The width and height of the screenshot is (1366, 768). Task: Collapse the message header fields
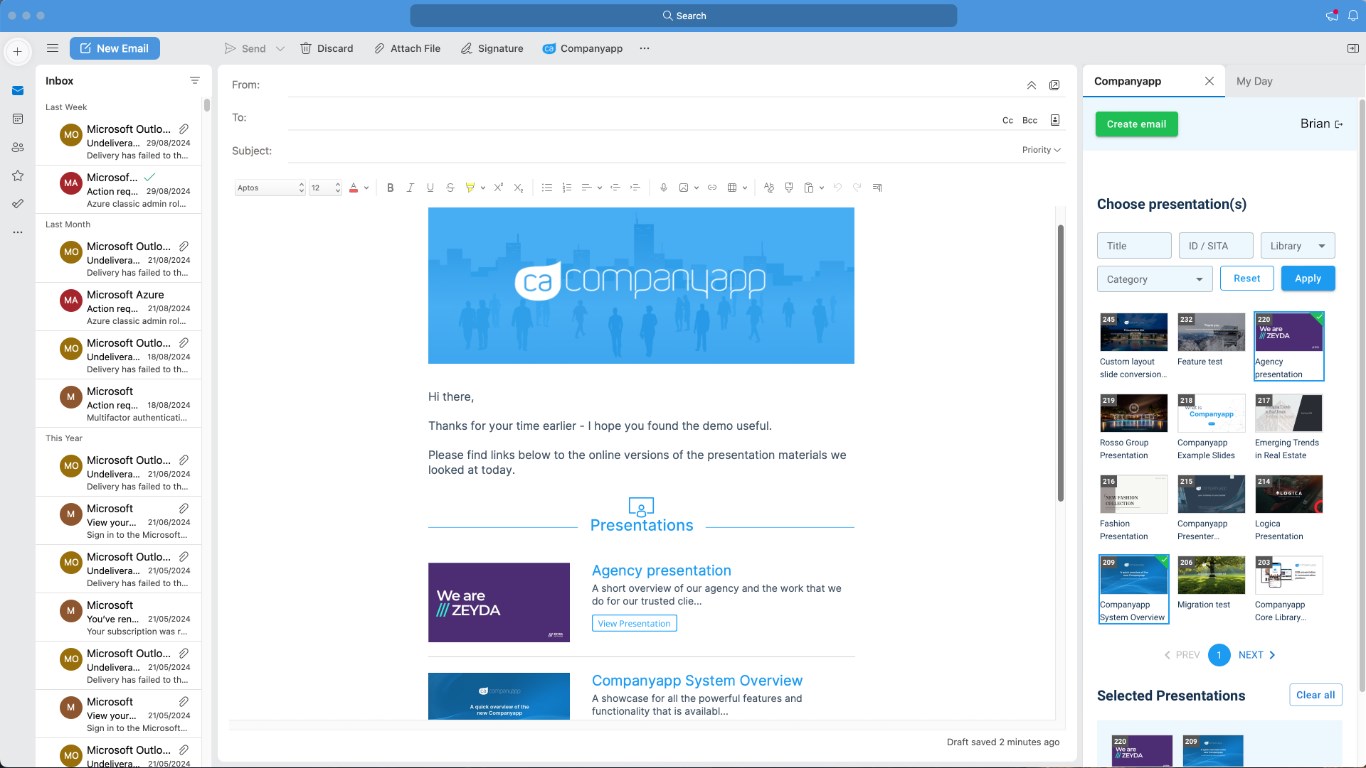click(x=1031, y=85)
